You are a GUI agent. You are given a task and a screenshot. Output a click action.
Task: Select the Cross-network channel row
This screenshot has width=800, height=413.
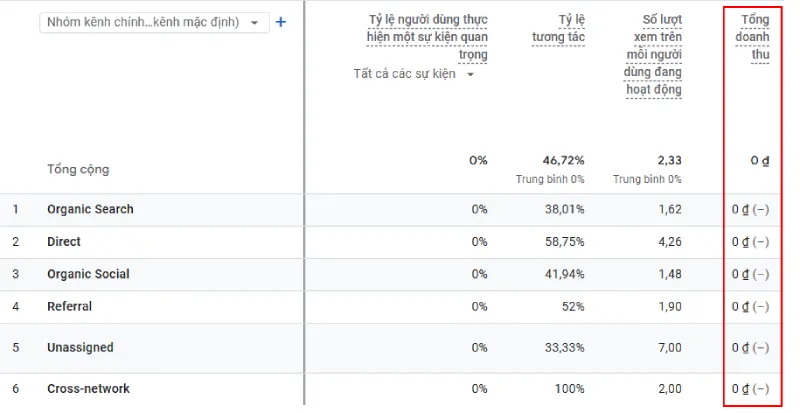pos(88,389)
